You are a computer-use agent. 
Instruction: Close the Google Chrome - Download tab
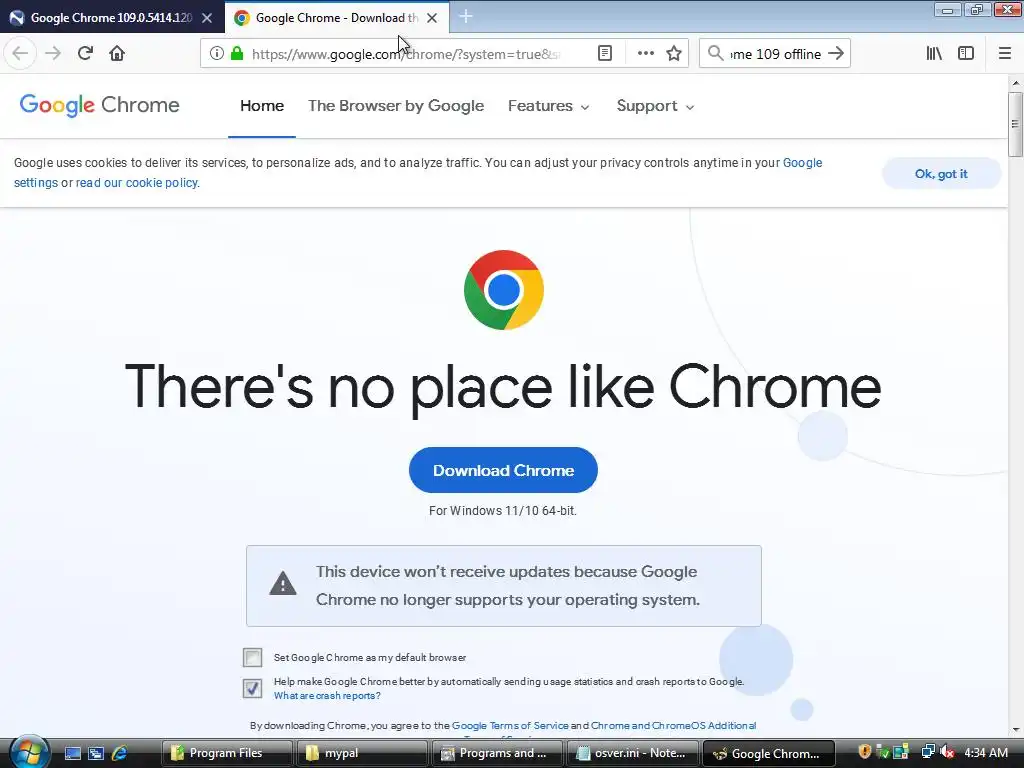[432, 18]
